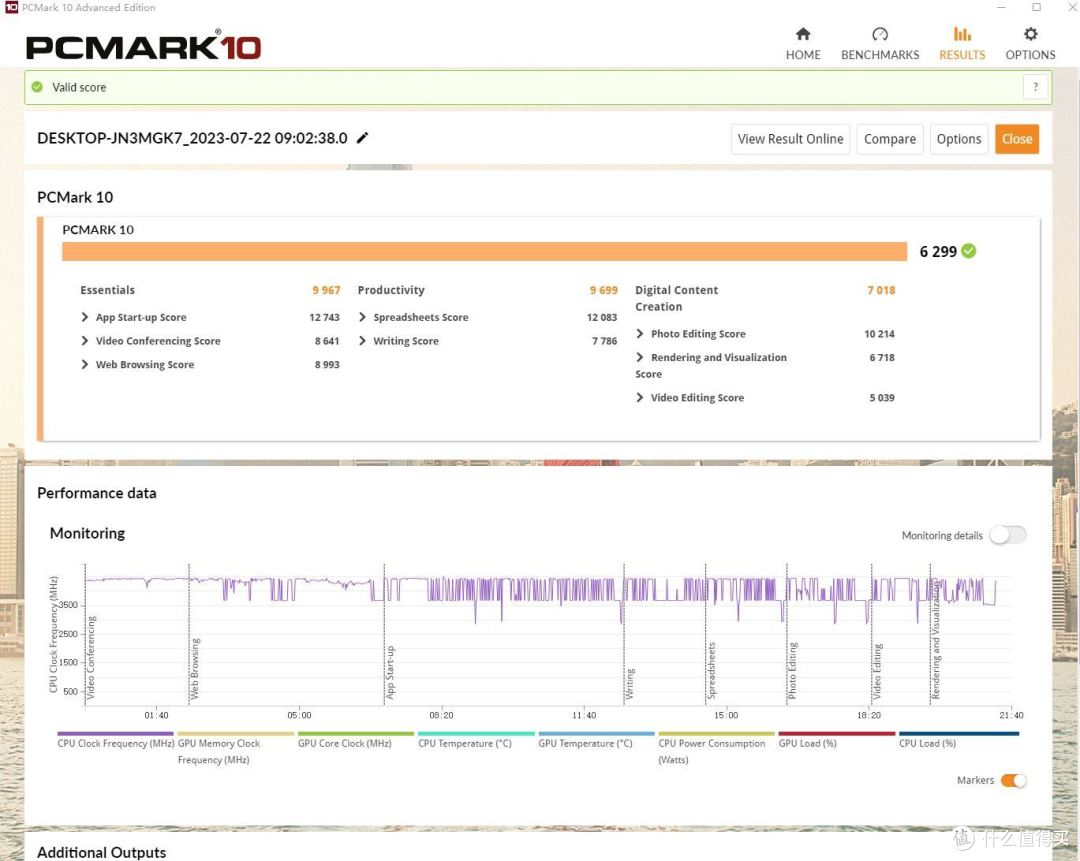Screen dimensions: 1080x861
Task: Expand Web Browsing Score row
Action: pyautogui.click(x=85, y=364)
